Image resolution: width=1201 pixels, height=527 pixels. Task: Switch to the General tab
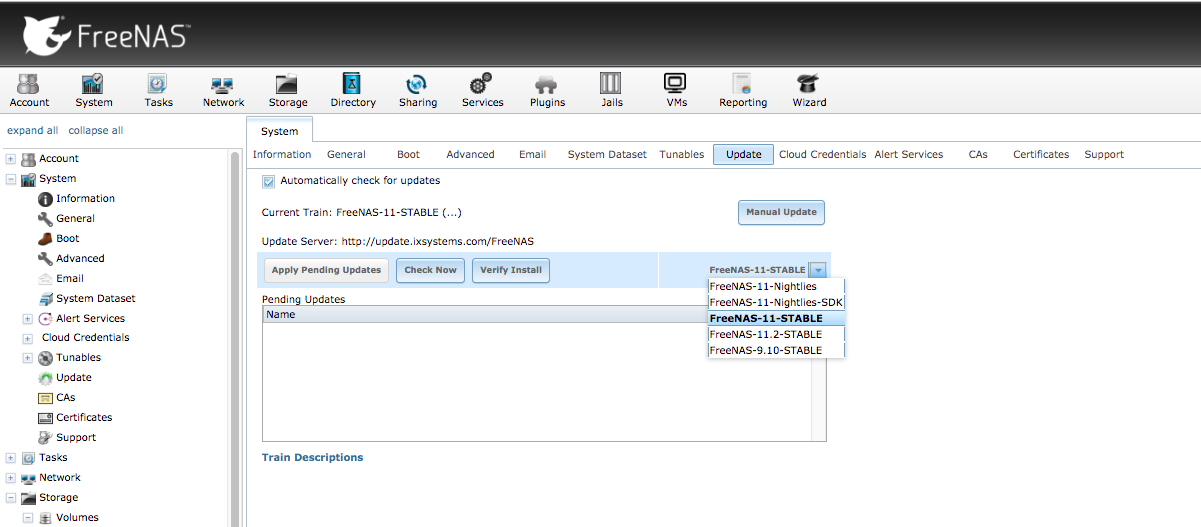(x=346, y=154)
